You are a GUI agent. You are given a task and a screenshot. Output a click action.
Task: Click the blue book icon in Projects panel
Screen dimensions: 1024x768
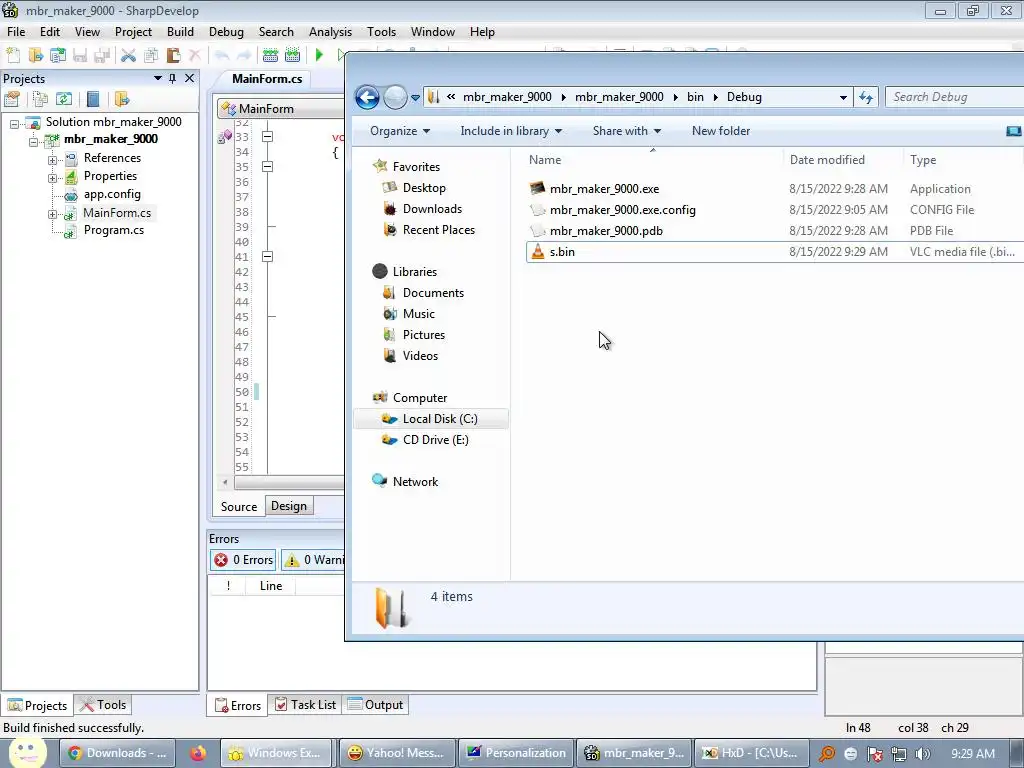pyautogui.click(x=93, y=99)
